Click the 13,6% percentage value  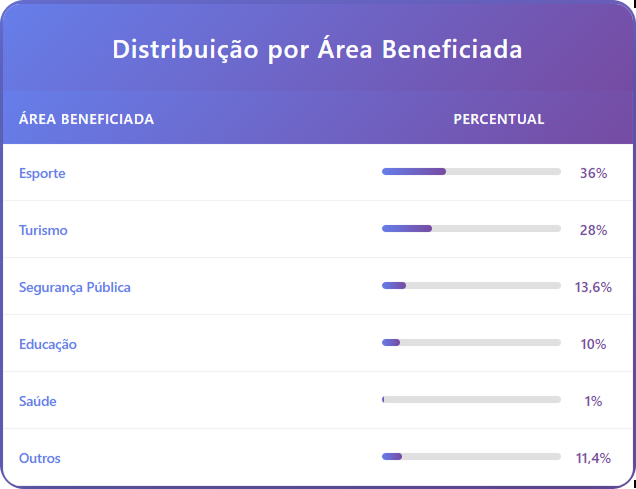593,287
